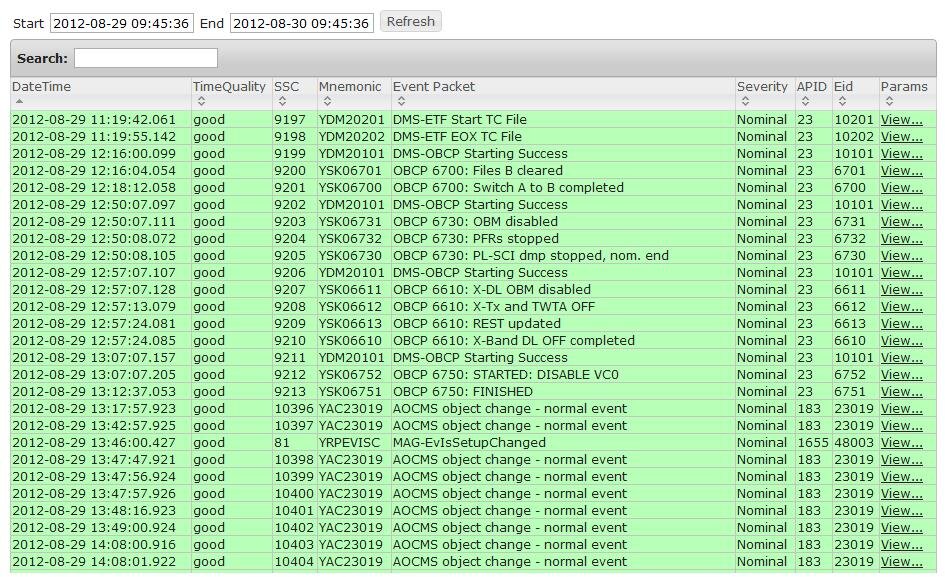
Task: View params for SSC 10396 event
Action: [902, 408]
